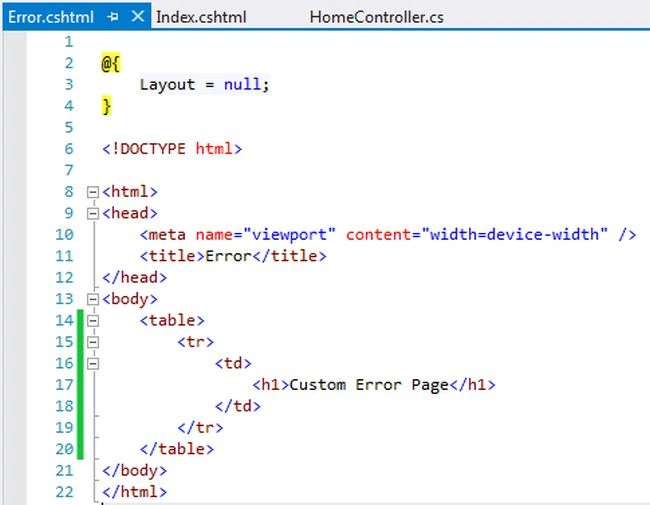650x505 pixels.
Task: Click the "width=device-width" attribute value
Action: tap(515, 235)
